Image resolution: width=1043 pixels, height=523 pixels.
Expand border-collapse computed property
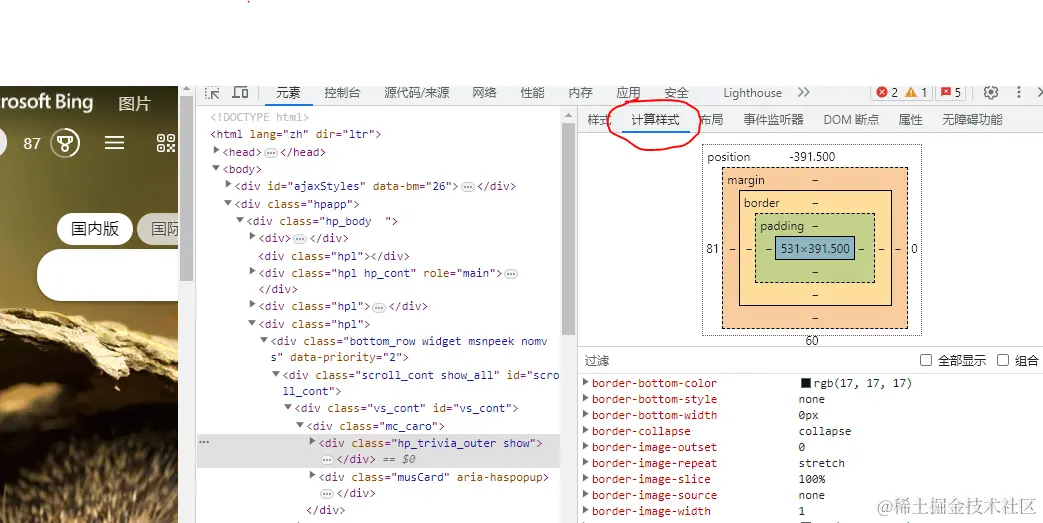click(585, 431)
